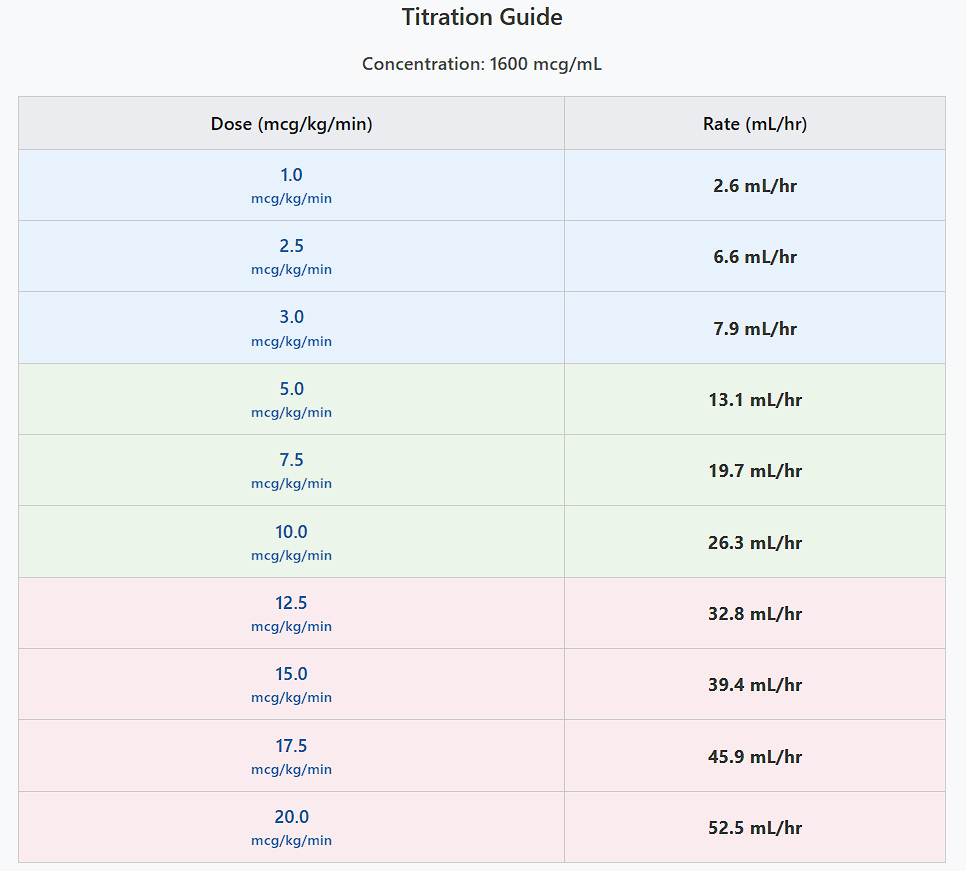Click the 19.7 mL/hr rate value
The width and height of the screenshot is (966, 871).
coord(755,471)
